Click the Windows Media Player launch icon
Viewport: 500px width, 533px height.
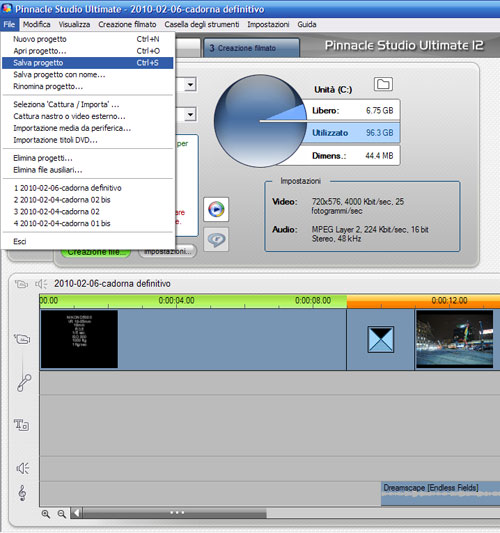pos(216,209)
